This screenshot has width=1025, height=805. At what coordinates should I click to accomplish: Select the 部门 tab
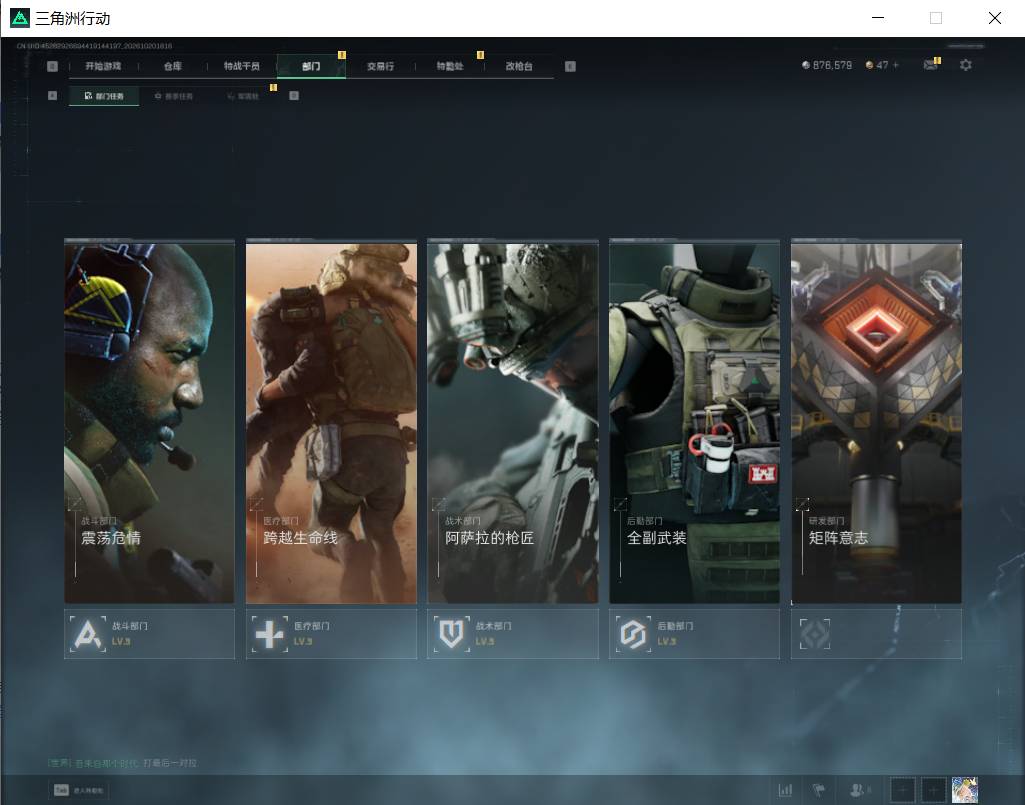311,66
